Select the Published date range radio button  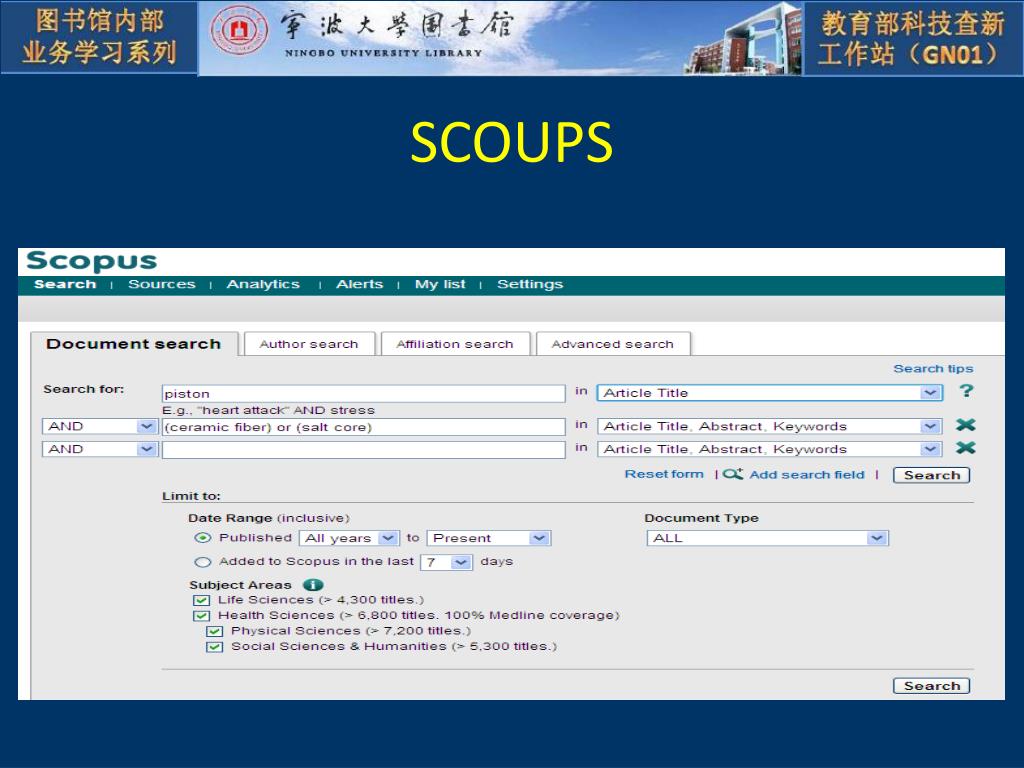click(x=203, y=538)
